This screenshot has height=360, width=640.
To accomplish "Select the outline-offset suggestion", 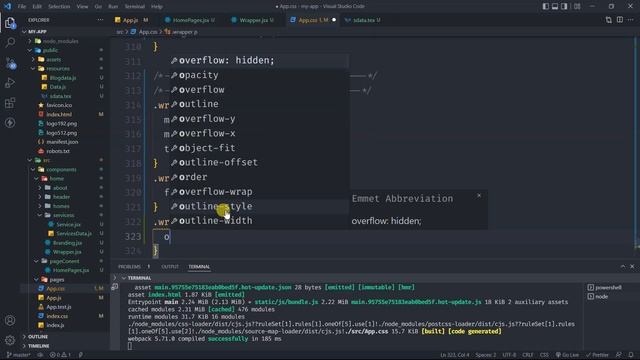I will point(260,162).
